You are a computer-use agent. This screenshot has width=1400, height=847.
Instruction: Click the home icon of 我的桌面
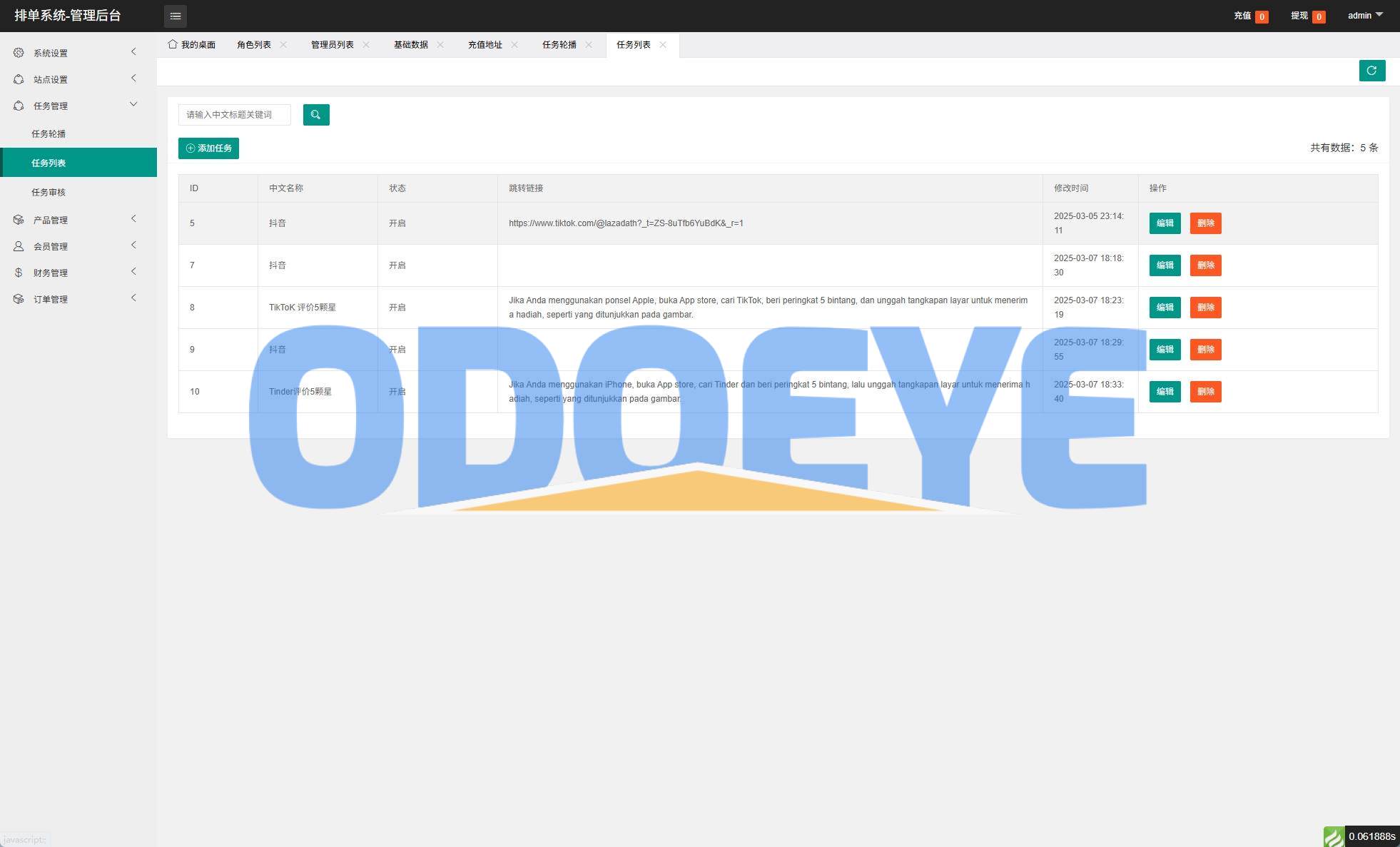click(173, 44)
